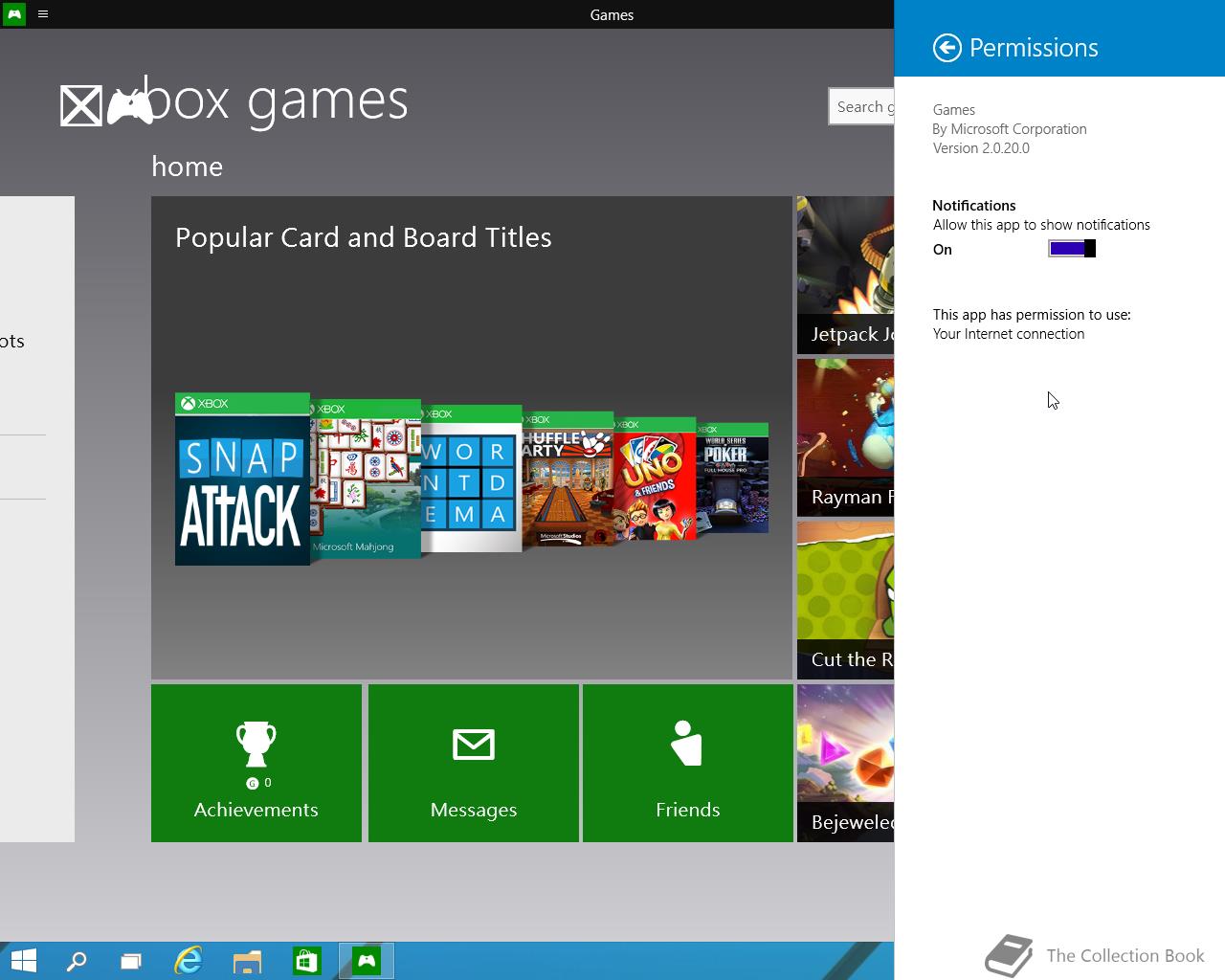Image resolution: width=1225 pixels, height=980 pixels.
Task: Go back from the Permissions panel
Action: pos(947,48)
